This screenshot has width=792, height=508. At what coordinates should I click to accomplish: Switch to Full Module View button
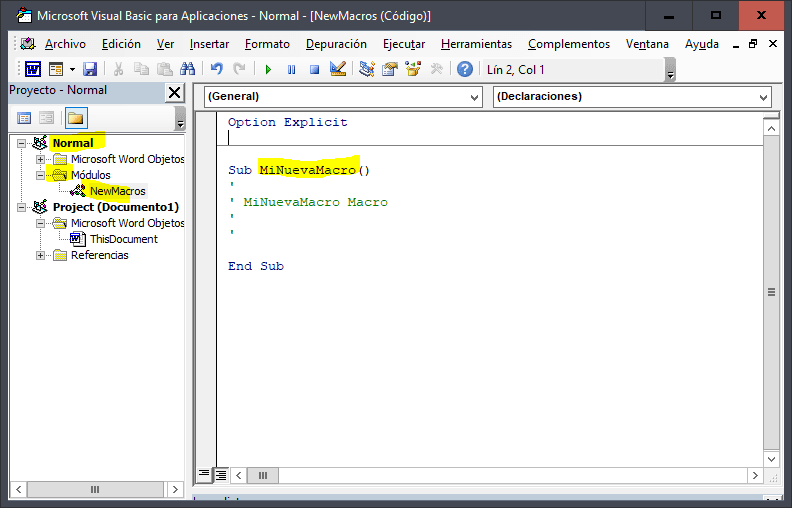coord(221,475)
